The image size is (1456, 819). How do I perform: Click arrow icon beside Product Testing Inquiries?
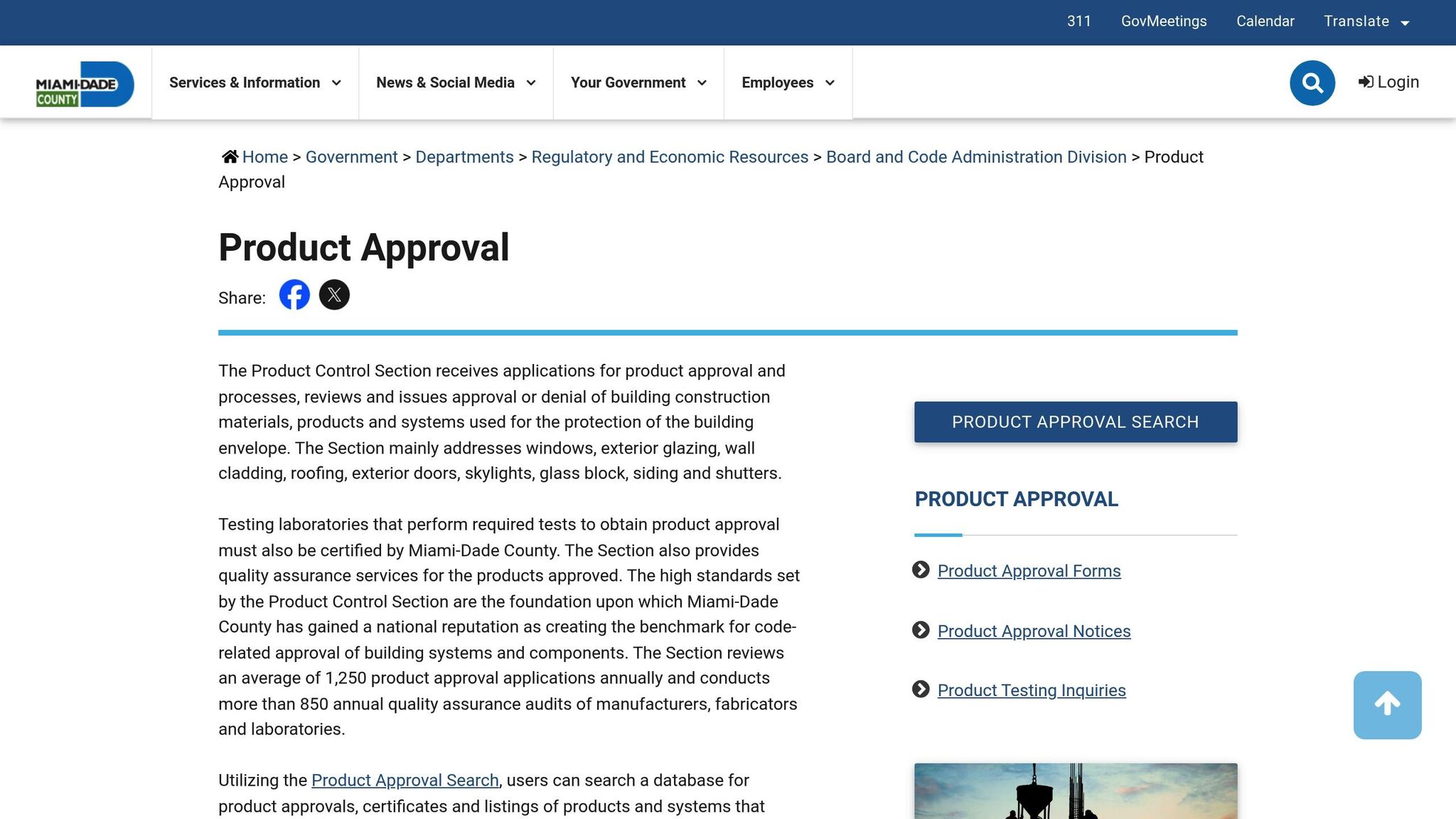[x=921, y=690]
